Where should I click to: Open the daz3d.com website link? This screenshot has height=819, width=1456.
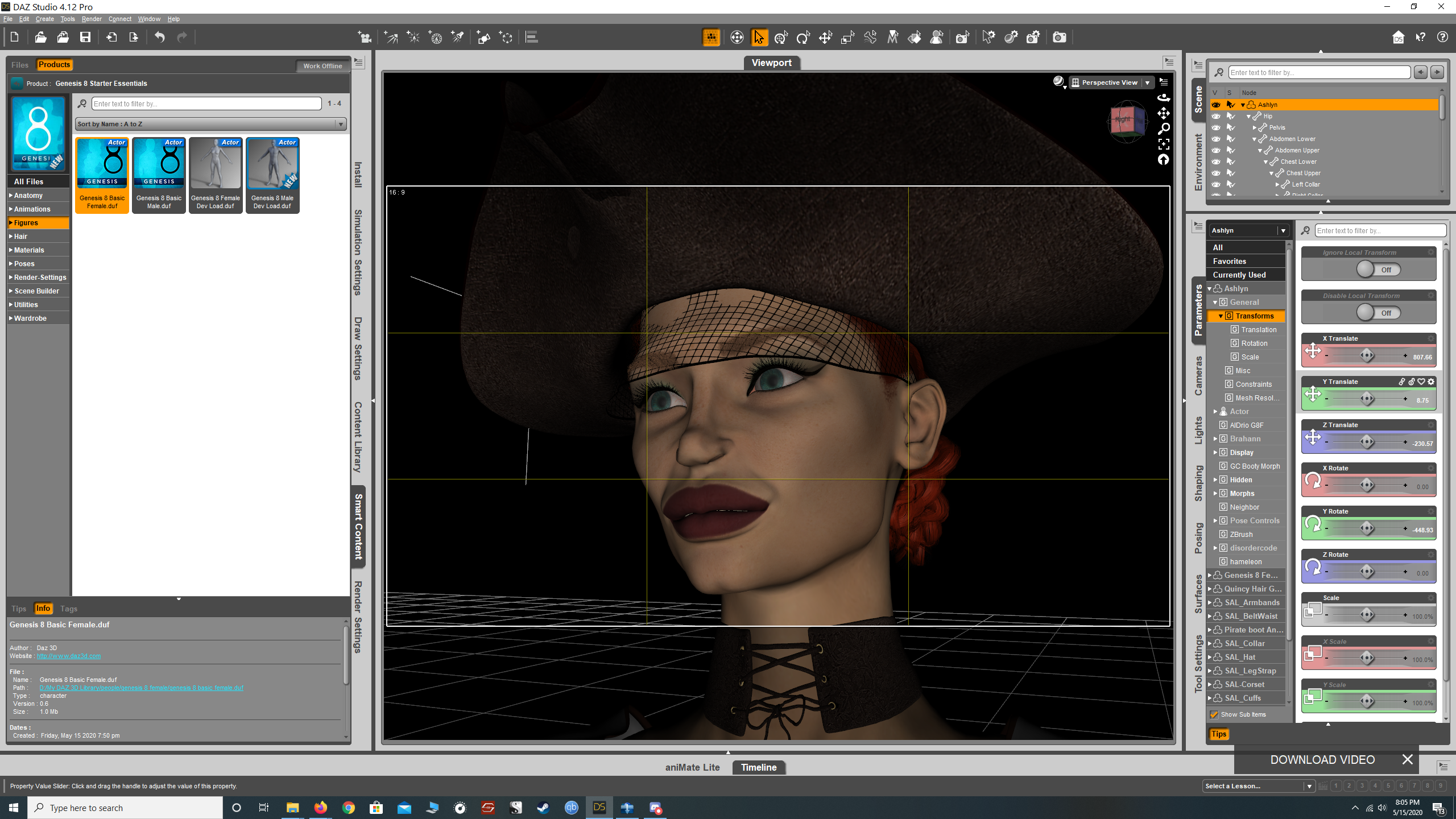pyautogui.click(x=69, y=656)
